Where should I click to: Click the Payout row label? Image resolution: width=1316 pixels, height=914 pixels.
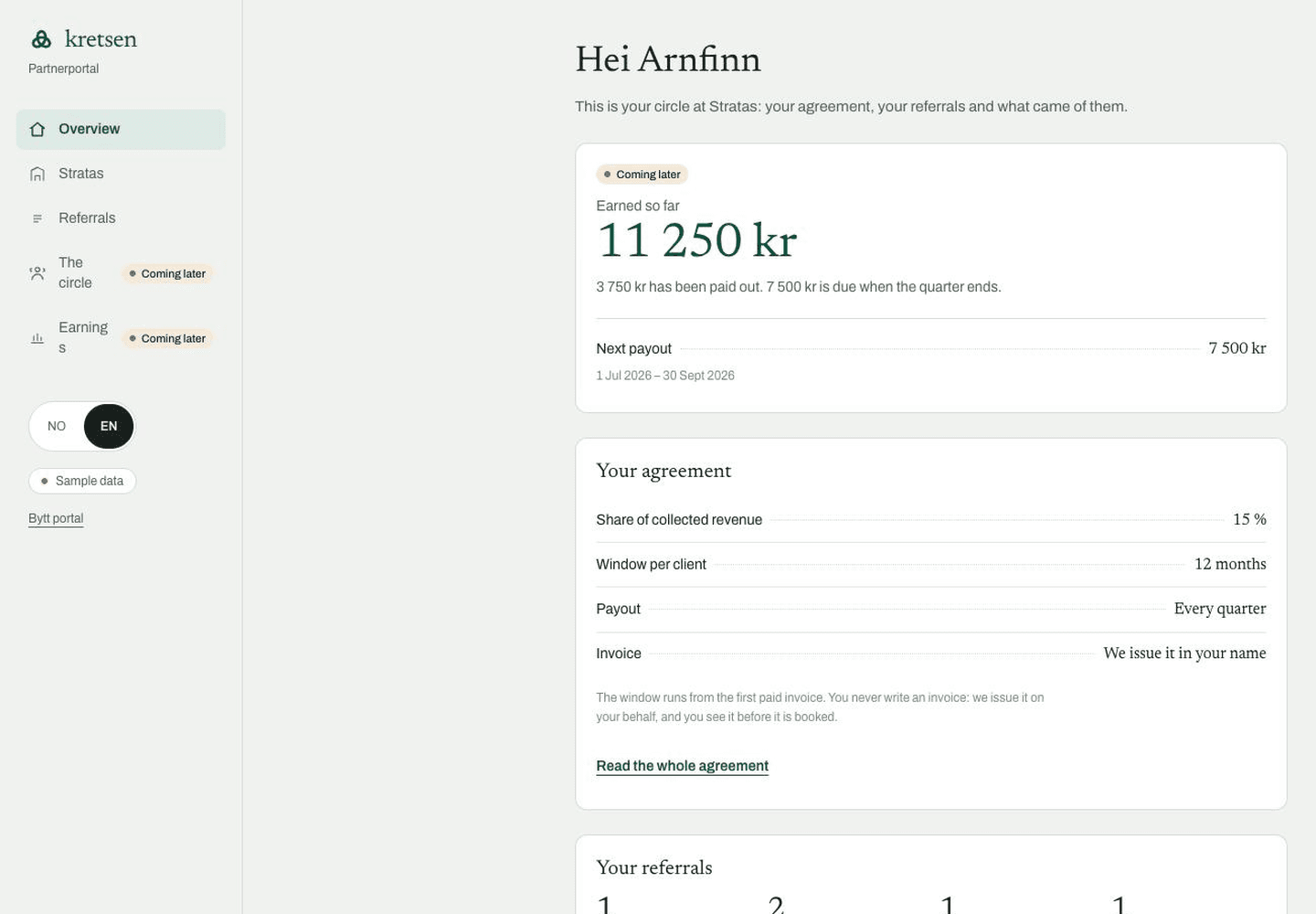[x=618, y=610]
